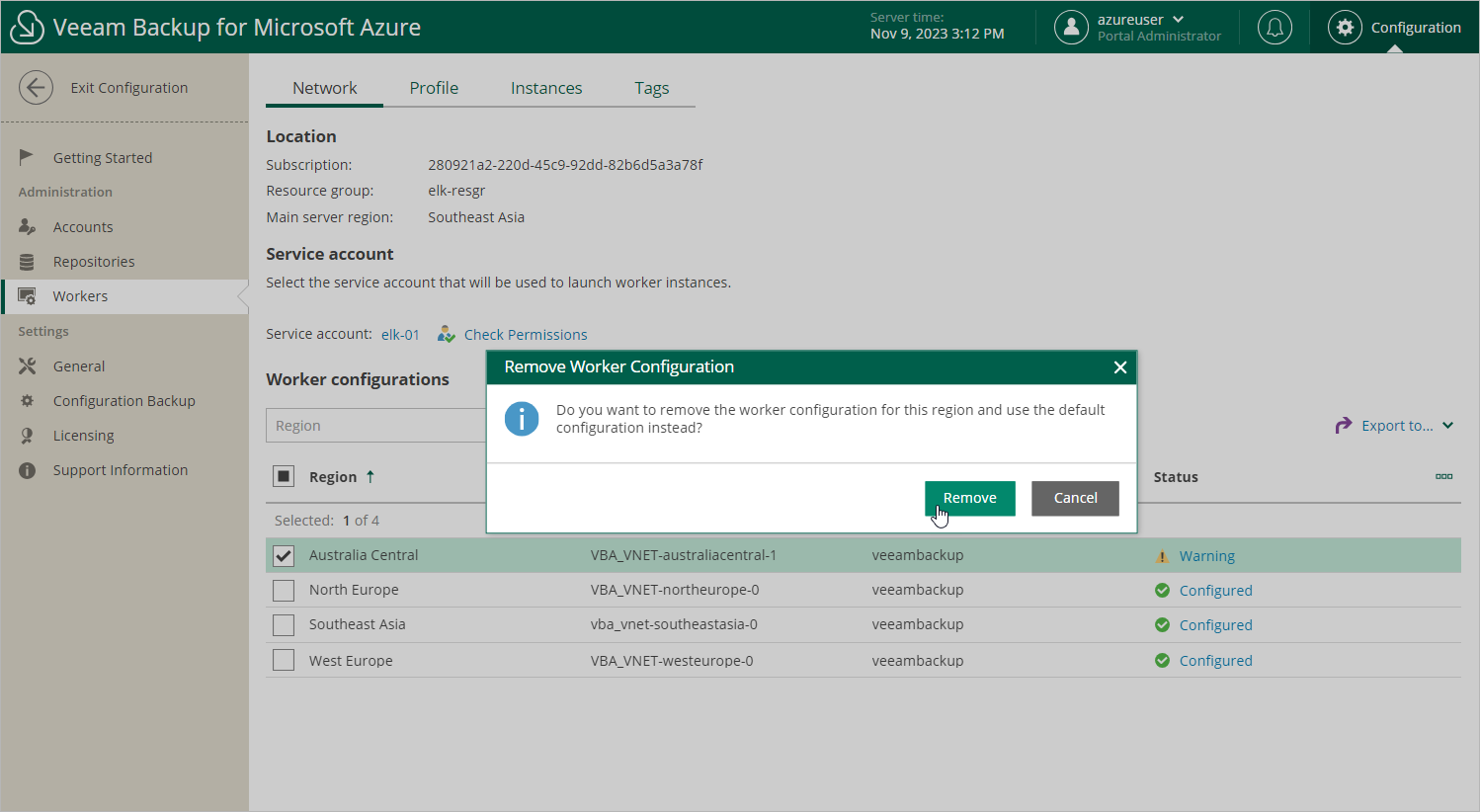The image size is (1480, 812).
Task: Click the Exit Configuration link
Action: pyautogui.click(x=129, y=88)
